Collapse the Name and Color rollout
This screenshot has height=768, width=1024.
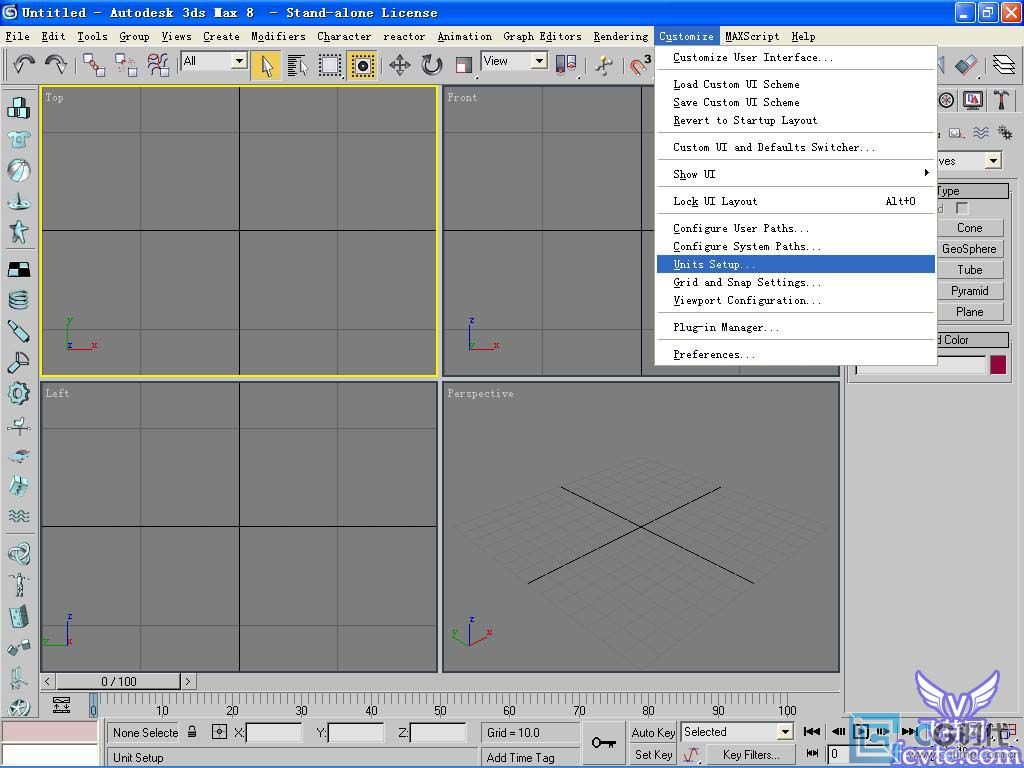point(973,340)
